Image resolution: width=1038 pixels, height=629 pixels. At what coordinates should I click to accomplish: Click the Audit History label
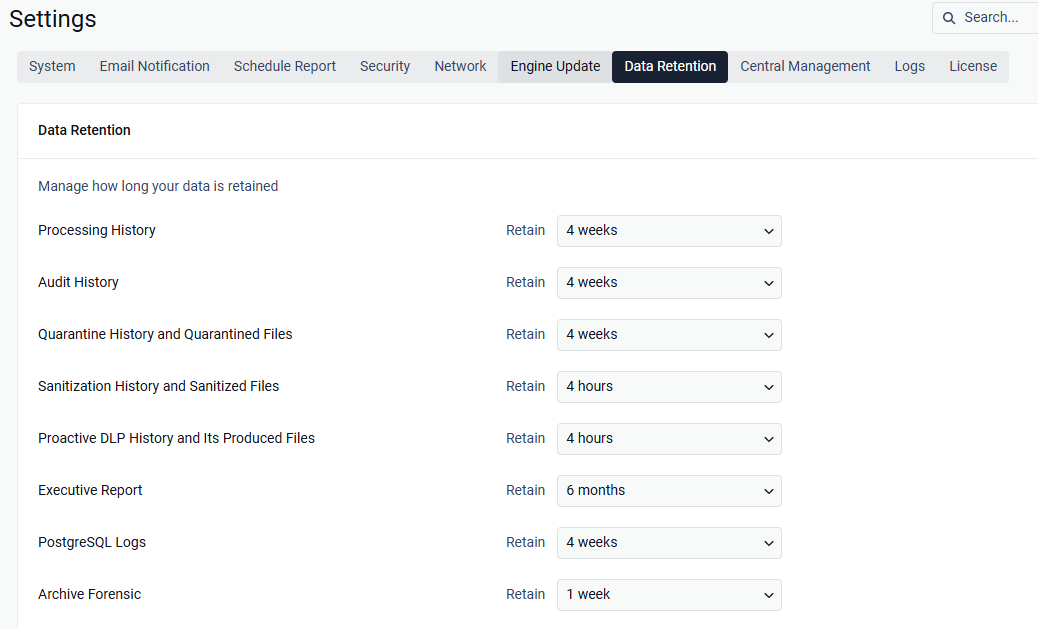[x=78, y=282]
